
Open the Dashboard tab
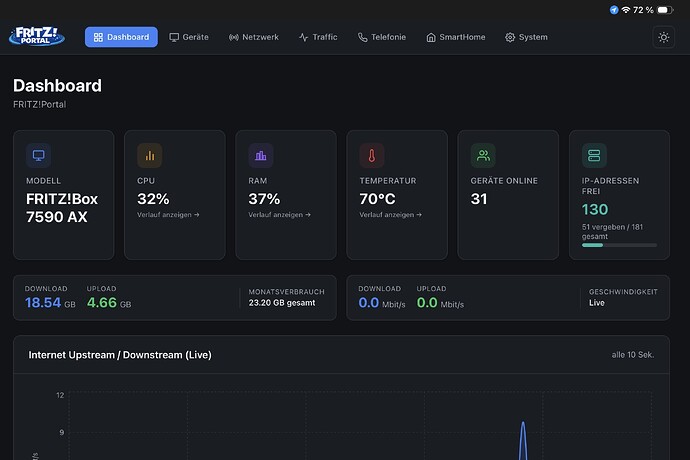[x=121, y=37]
